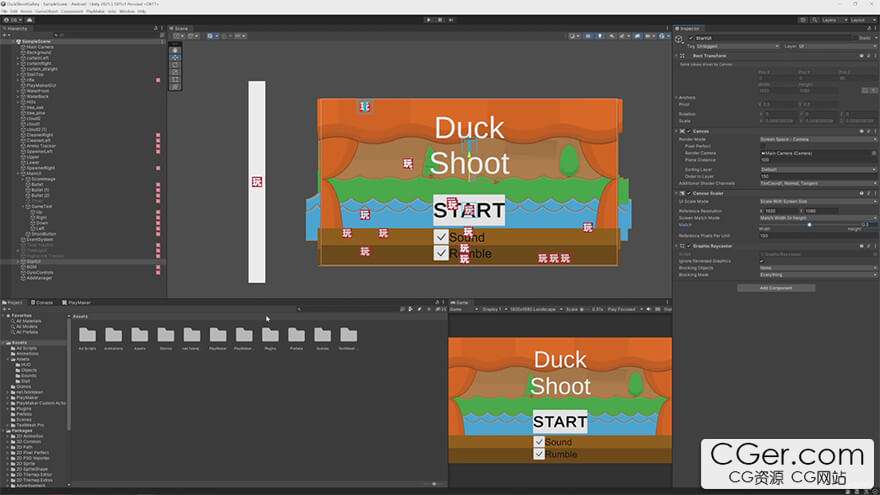The height and width of the screenshot is (495, 880).
Task: Collapse the MainUI hierarchy item
Action: [x=18, y=173]
